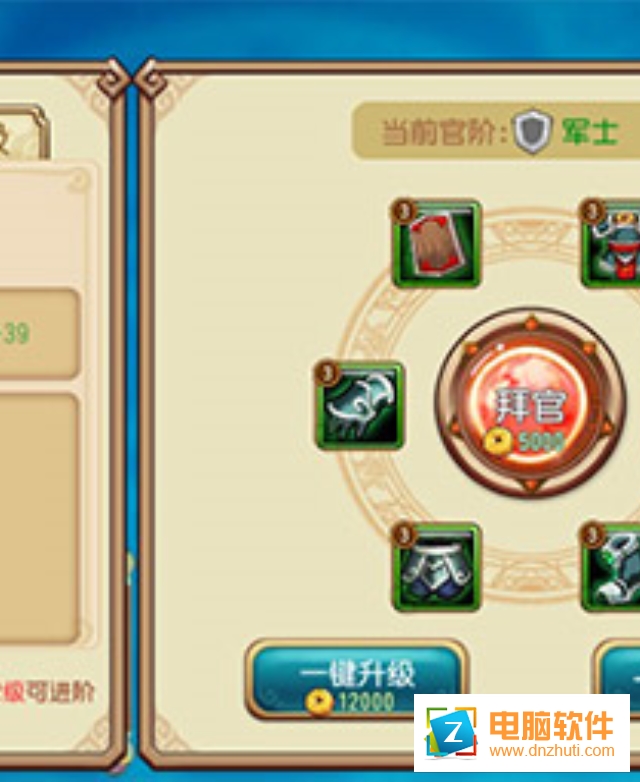Click the level 3 badge on cape icon
640x782 pixels.
404,211
